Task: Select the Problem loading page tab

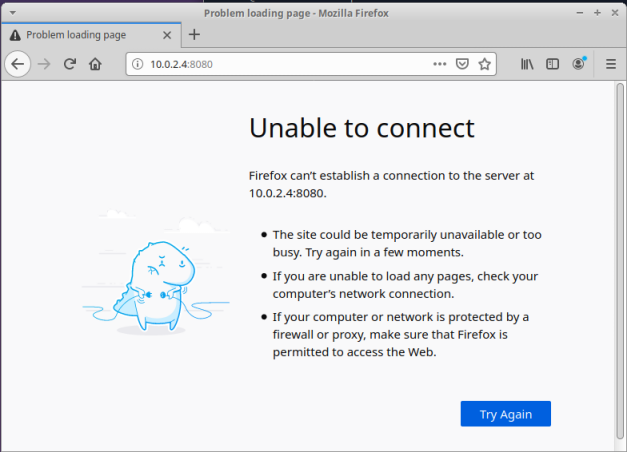Action: 91,35
